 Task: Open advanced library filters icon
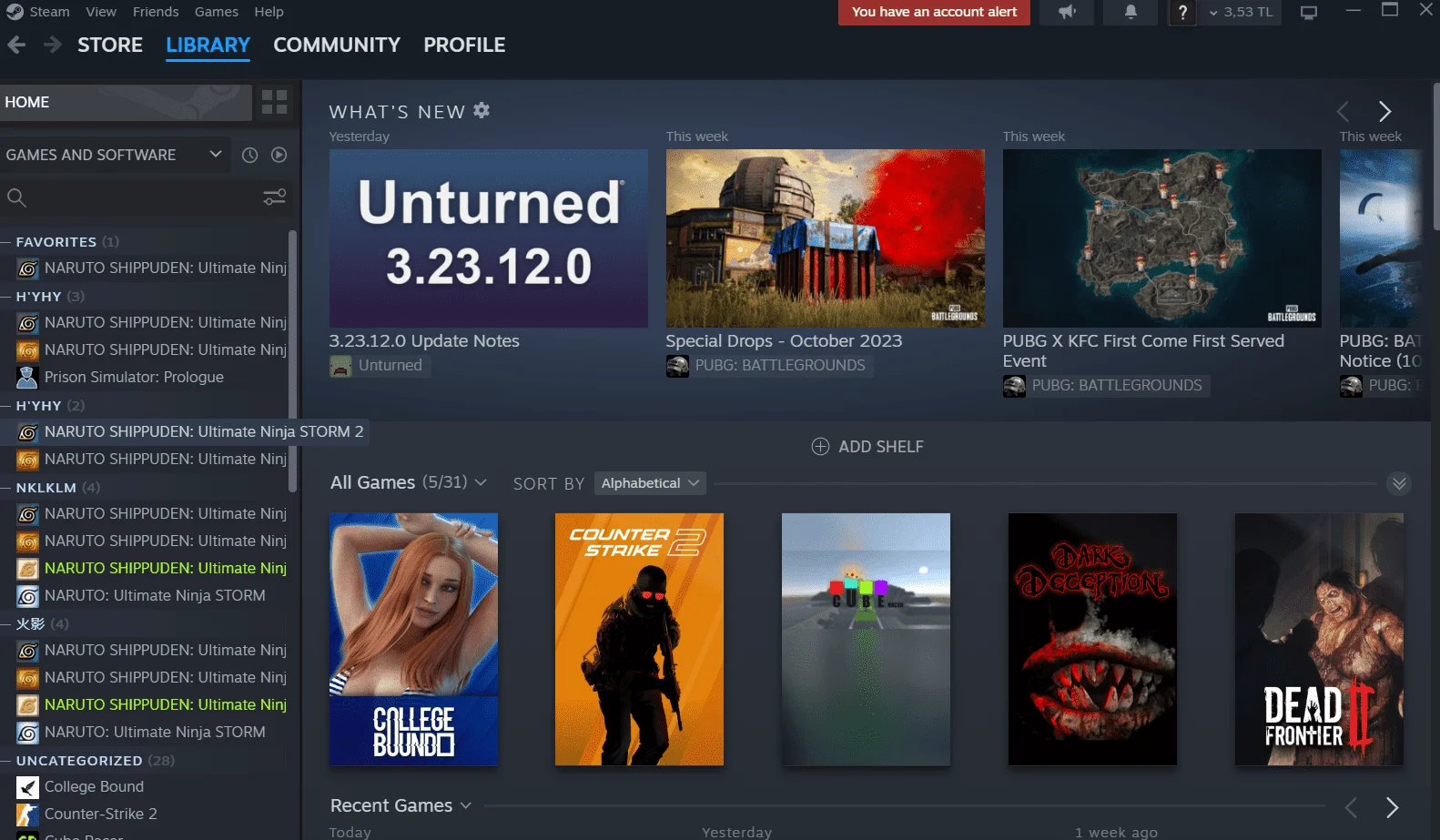click(x=274, y=197)
